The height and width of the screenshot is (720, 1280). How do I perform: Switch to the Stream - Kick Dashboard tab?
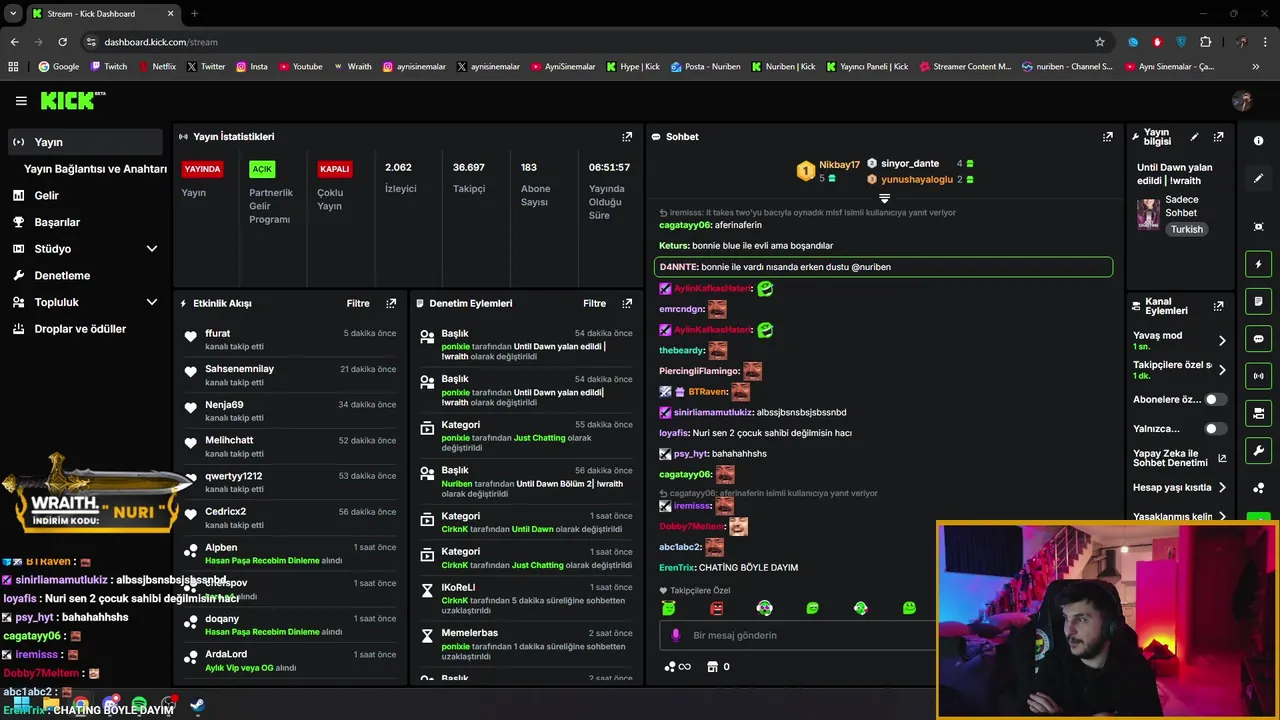pyautogui.click(x=104, y=14)
